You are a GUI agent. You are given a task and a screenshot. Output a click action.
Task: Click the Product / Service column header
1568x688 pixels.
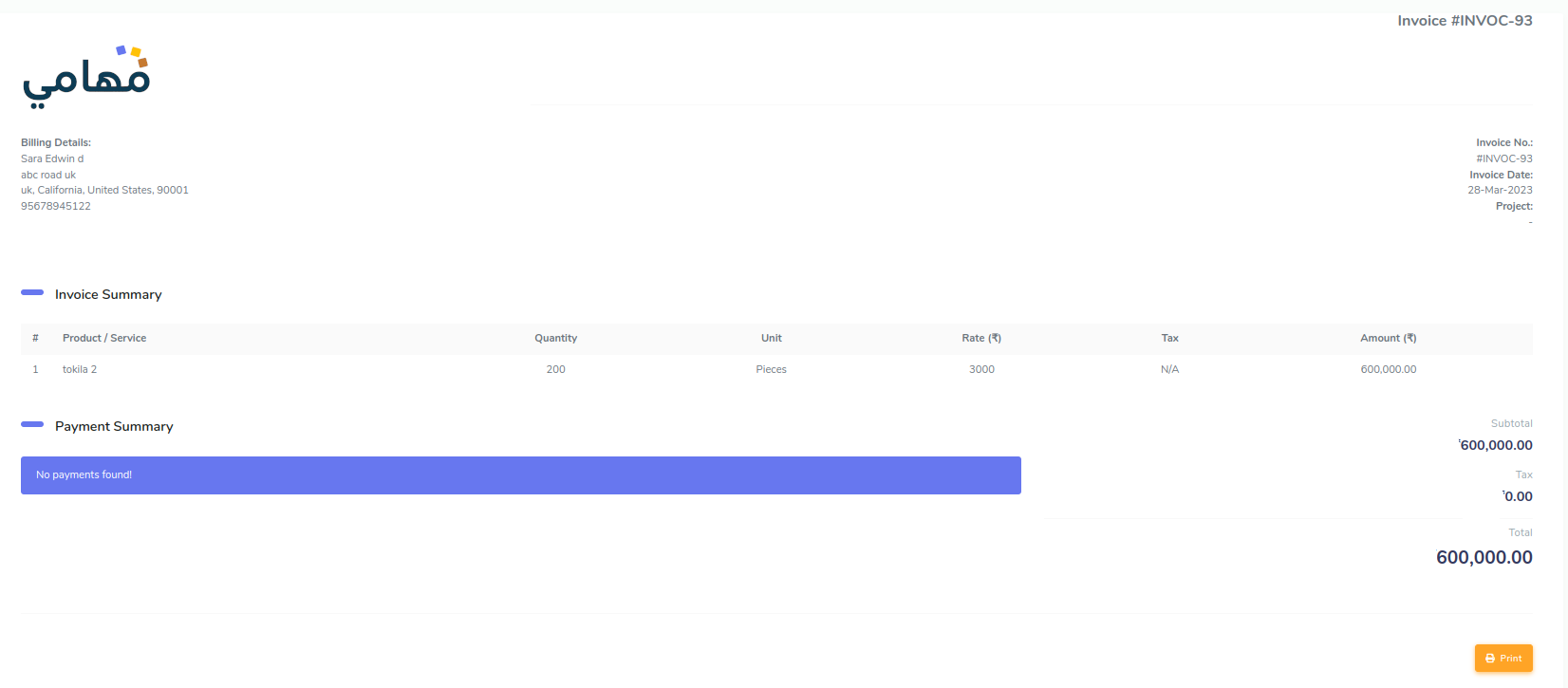[x=104, y=338]
